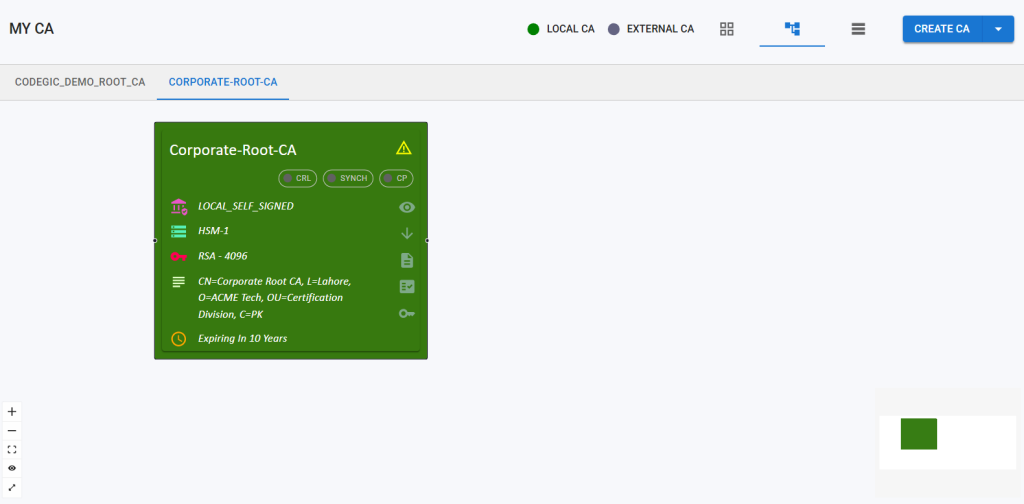Click the green node in the minimap

[918, 434]
